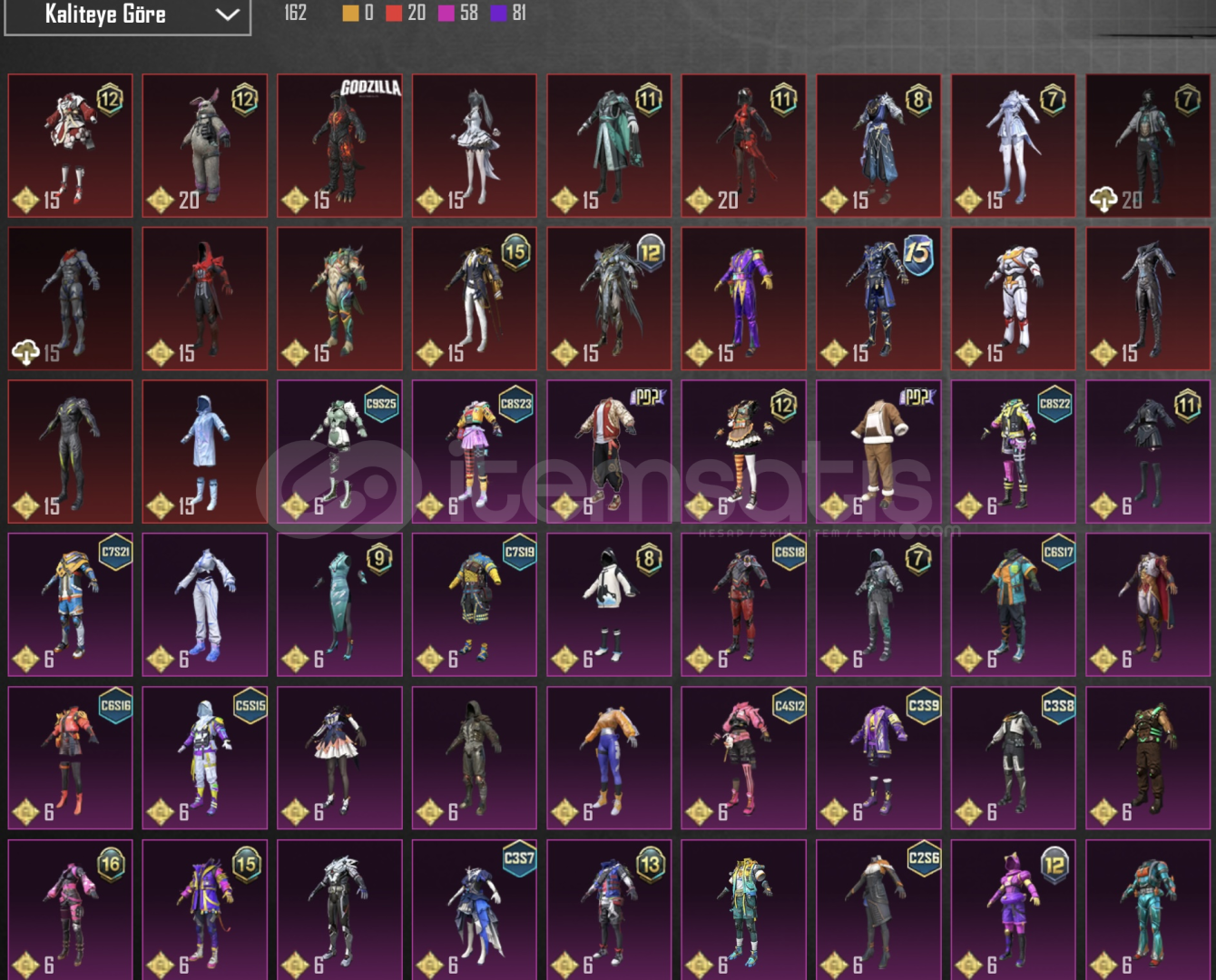Screen dimensions: 1216x980
Task: Click the C4S12 season badge
Action: click(789, 705)
